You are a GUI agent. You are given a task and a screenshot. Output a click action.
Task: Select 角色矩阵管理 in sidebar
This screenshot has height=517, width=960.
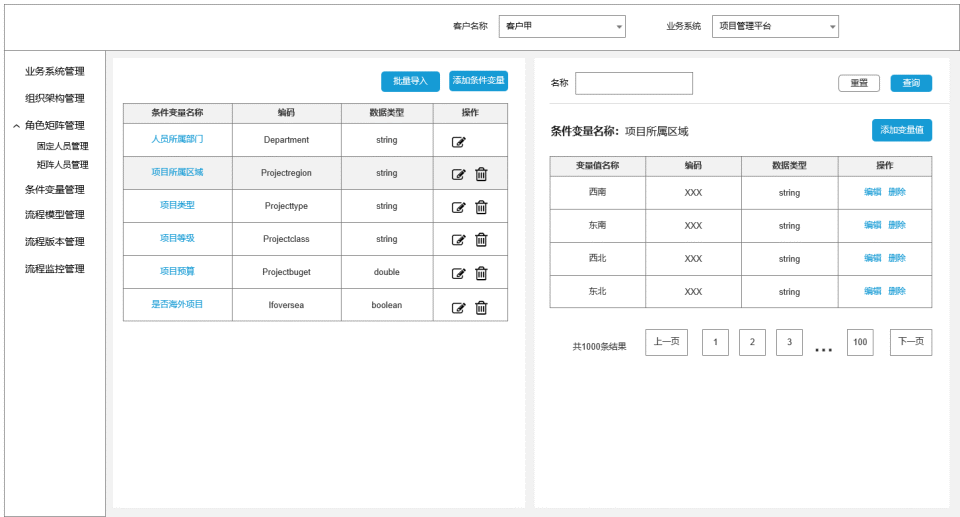54,126
